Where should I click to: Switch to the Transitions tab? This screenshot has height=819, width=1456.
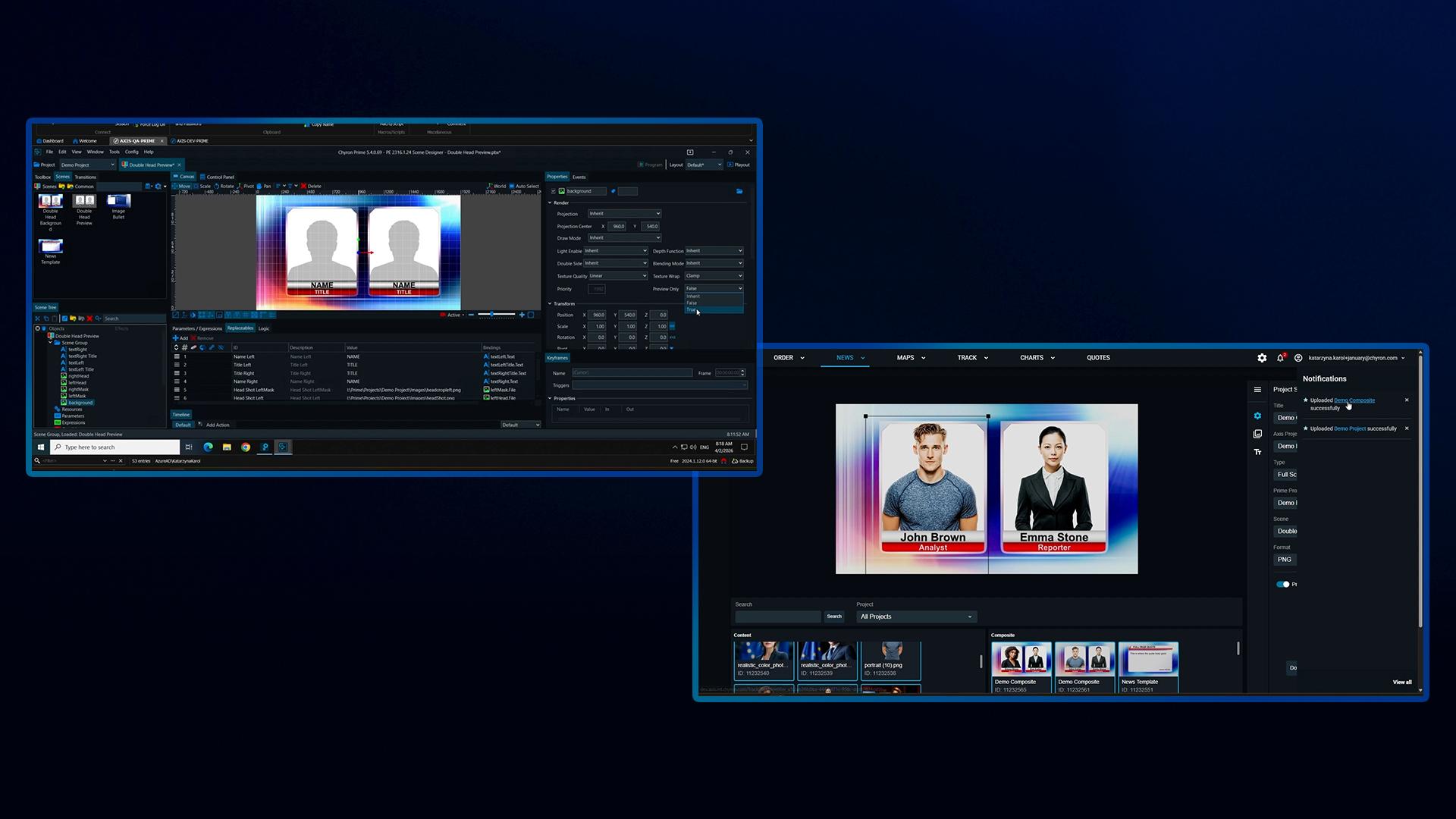pyautogui.click(x=86, y=177)
